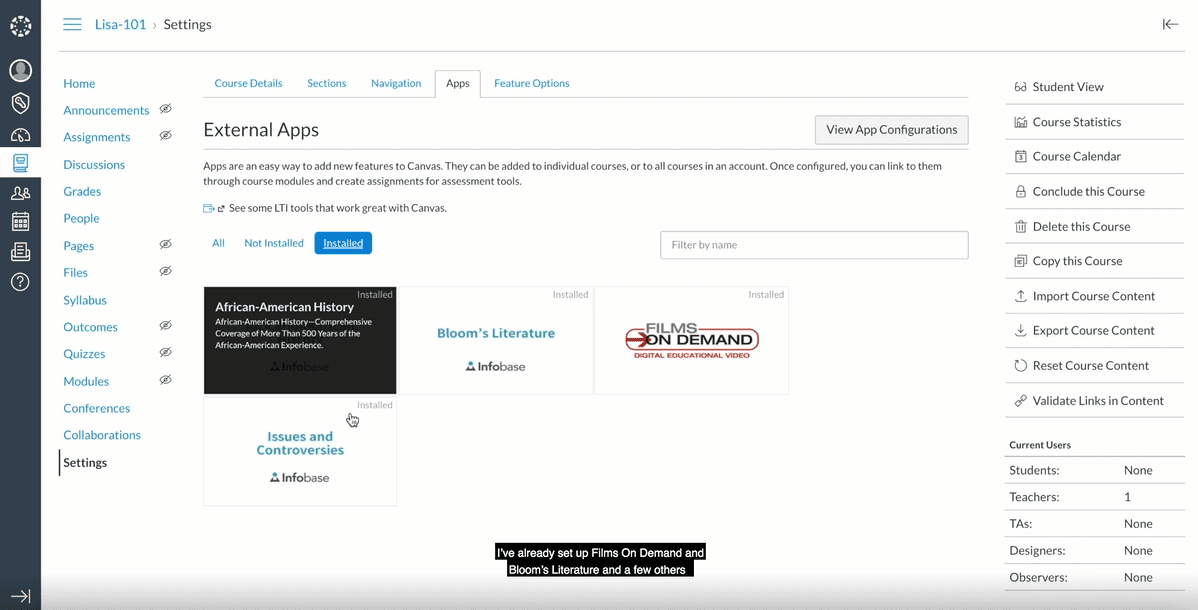This screenshot has width=1198, height=610.
Task: Open Grades in course menu
Action: pyautogui.click(x=83, y=191)
